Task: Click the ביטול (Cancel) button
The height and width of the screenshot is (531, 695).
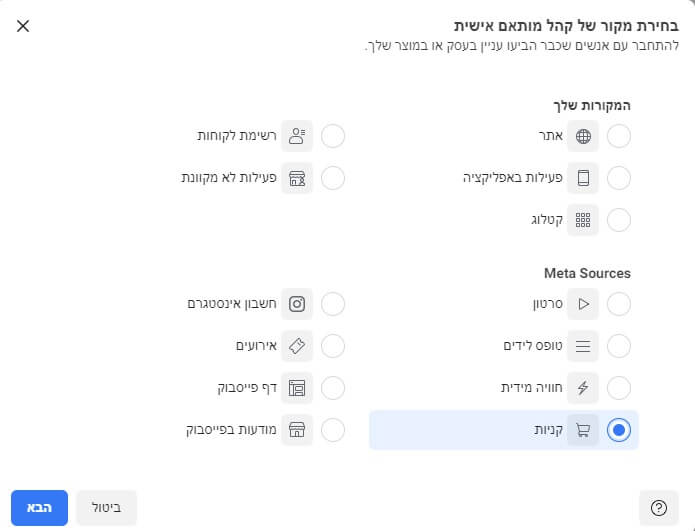Action: [106, 508]
